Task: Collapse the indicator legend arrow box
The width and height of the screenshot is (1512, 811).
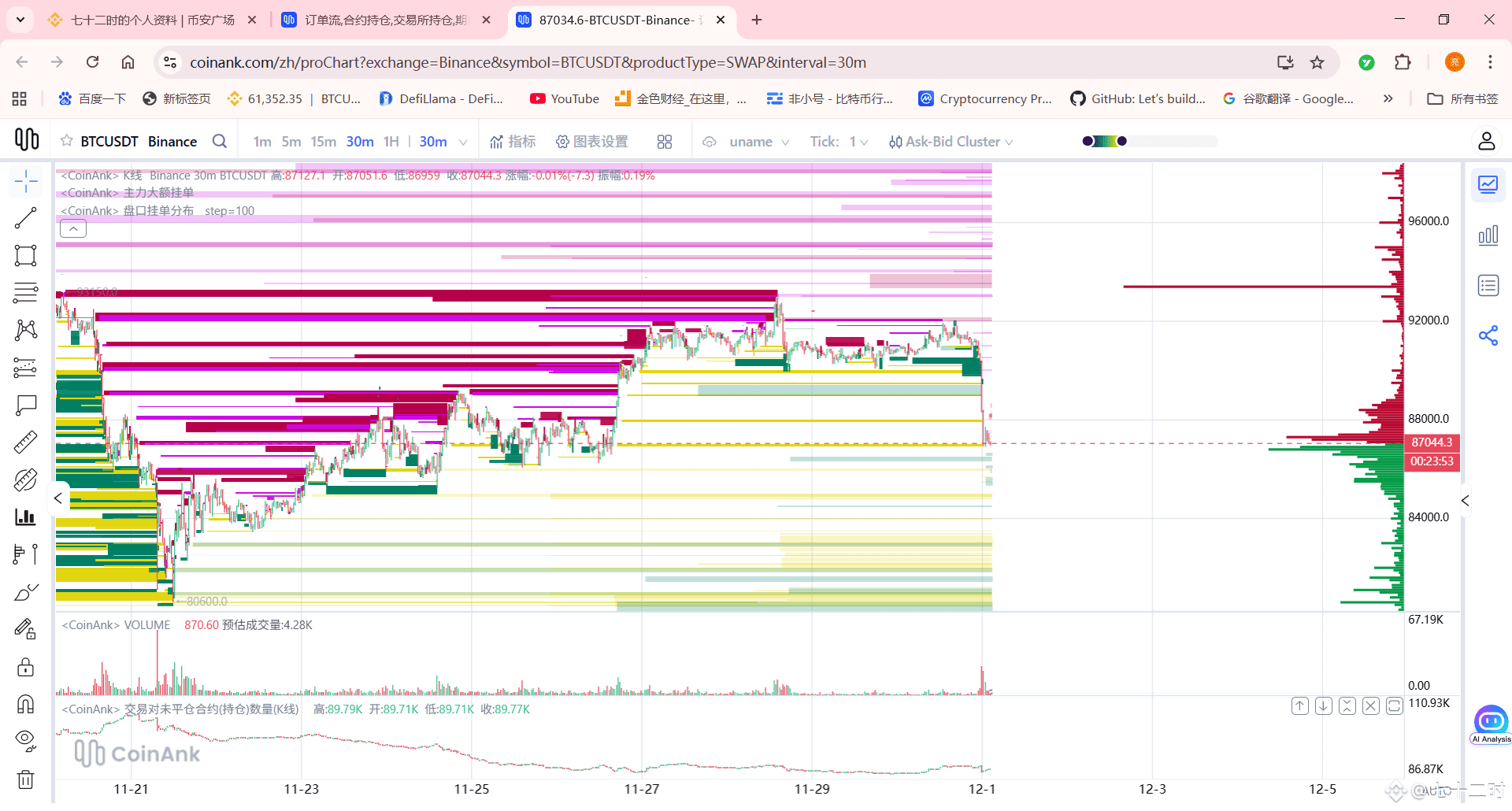Action: click(73, 229)
